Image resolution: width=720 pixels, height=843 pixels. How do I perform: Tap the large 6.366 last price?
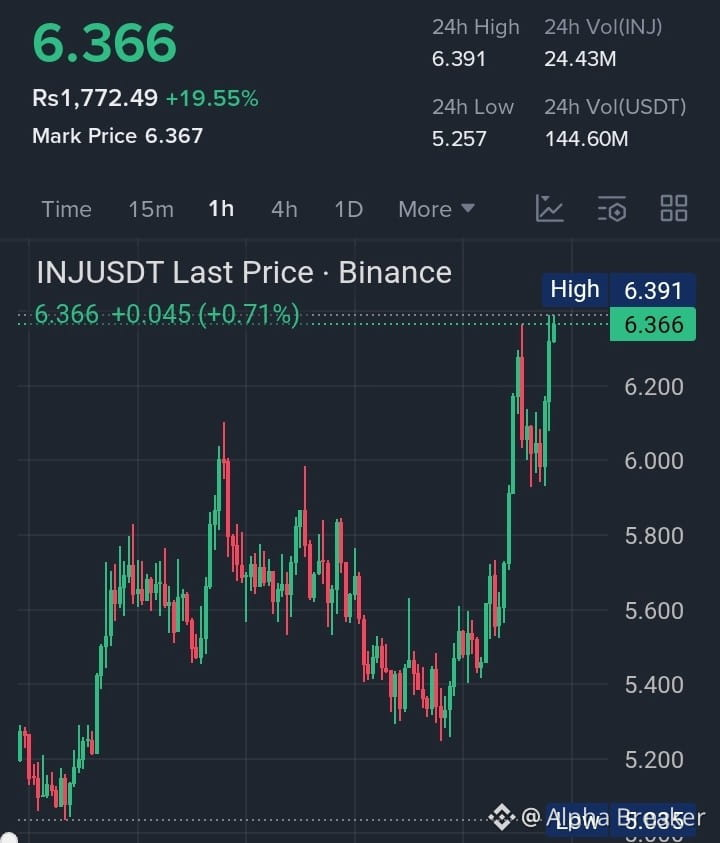coord(105,42)
